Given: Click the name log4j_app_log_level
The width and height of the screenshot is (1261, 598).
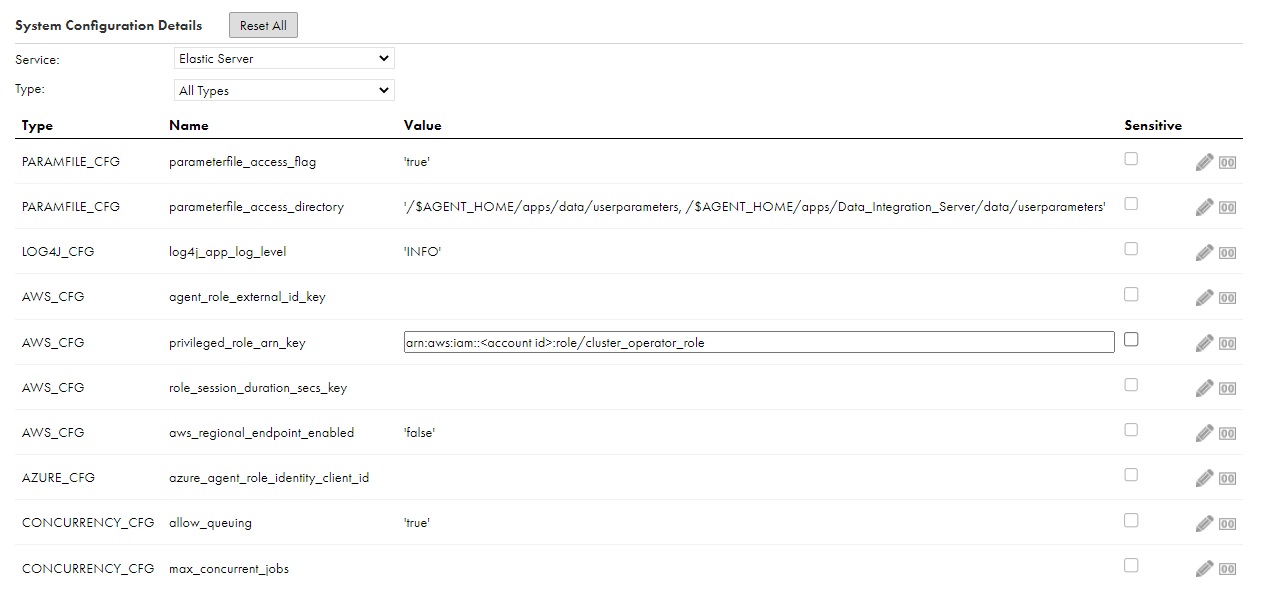Looking at the screenshot, I should click(228, 252).
